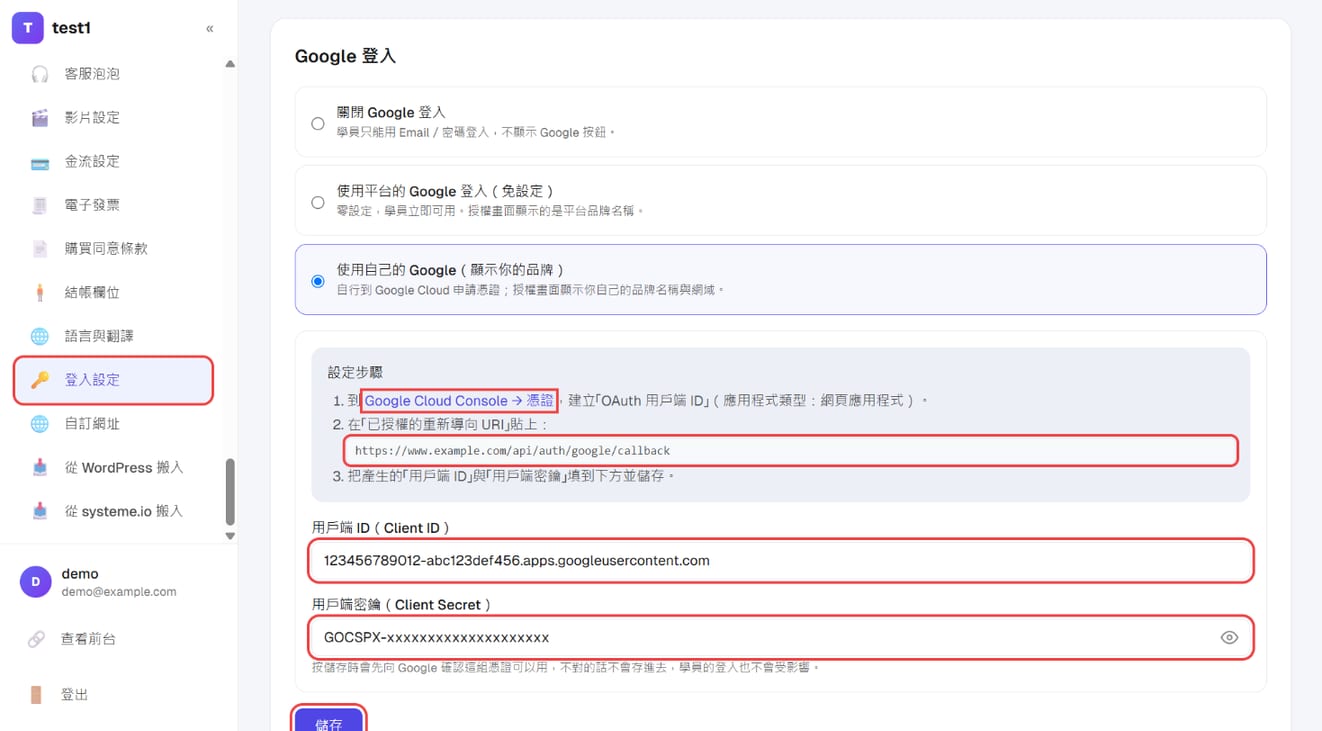Select 使用平台的 Google 登入 radio option
Screen dimensions: 1322x731
pyautogui.click(x=318, y=203)
